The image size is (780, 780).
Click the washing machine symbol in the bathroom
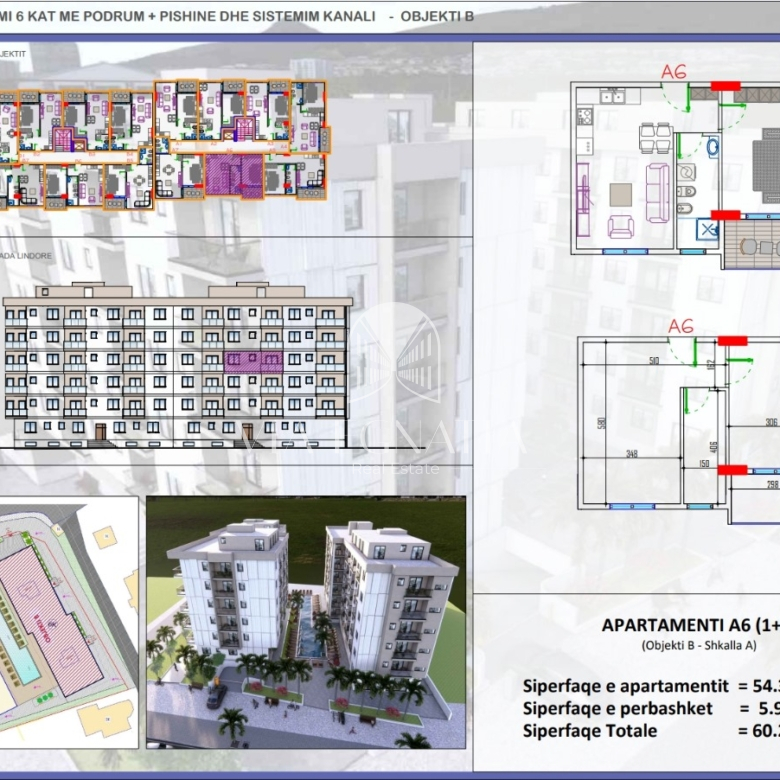(686, 172)
